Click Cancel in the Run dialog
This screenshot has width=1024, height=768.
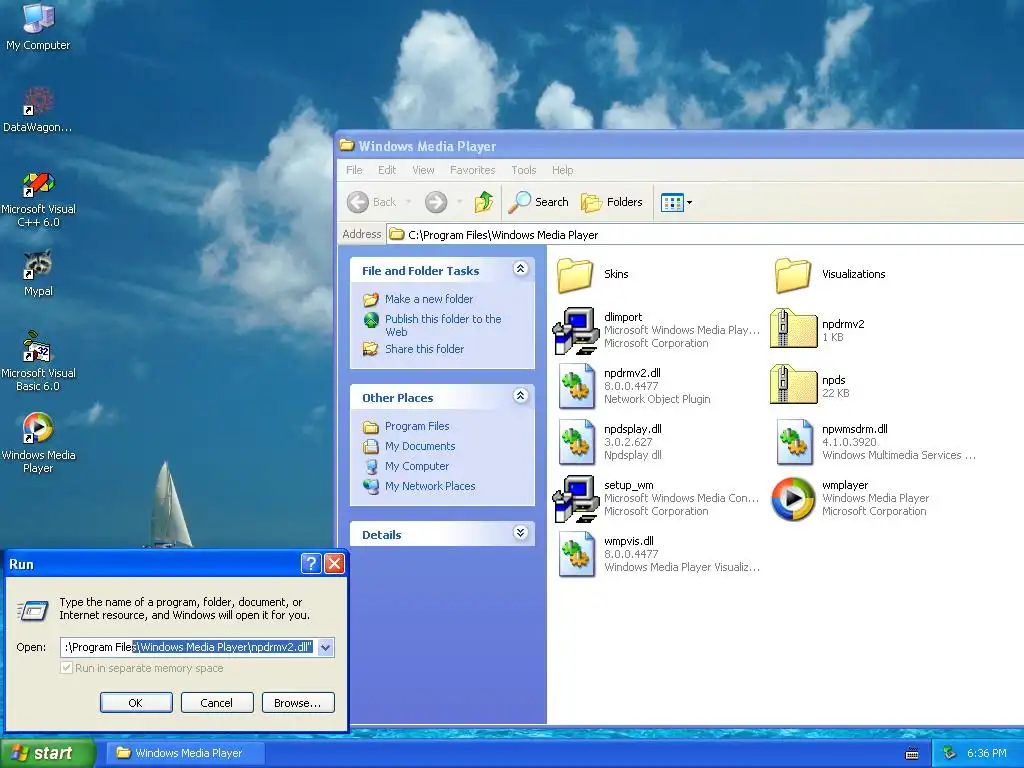point(217,703)
